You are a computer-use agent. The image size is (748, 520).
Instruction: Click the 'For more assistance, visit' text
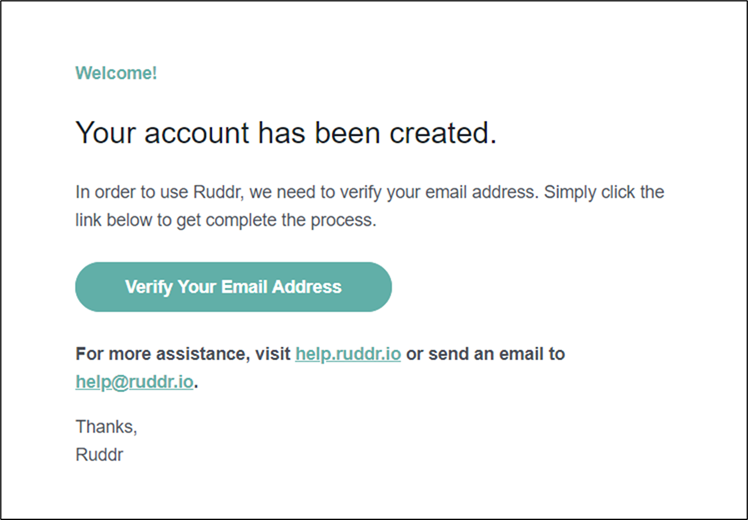coord(183,354)
